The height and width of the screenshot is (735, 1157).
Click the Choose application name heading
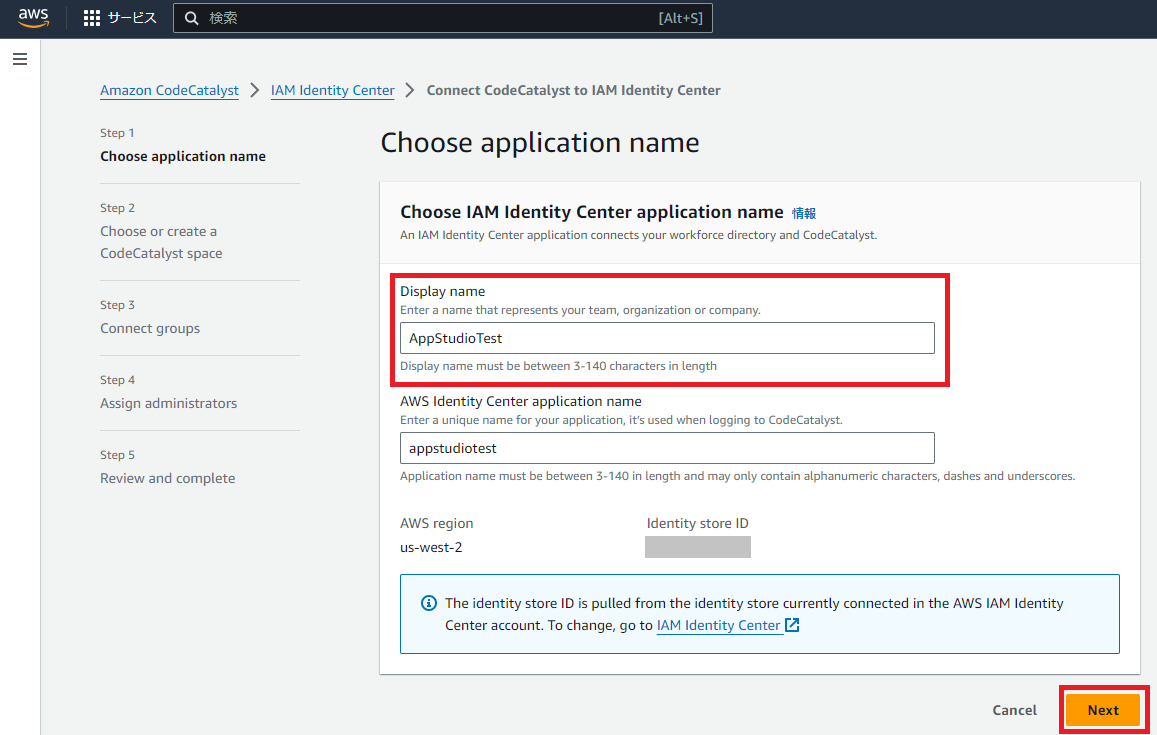(x=540, y=142)
